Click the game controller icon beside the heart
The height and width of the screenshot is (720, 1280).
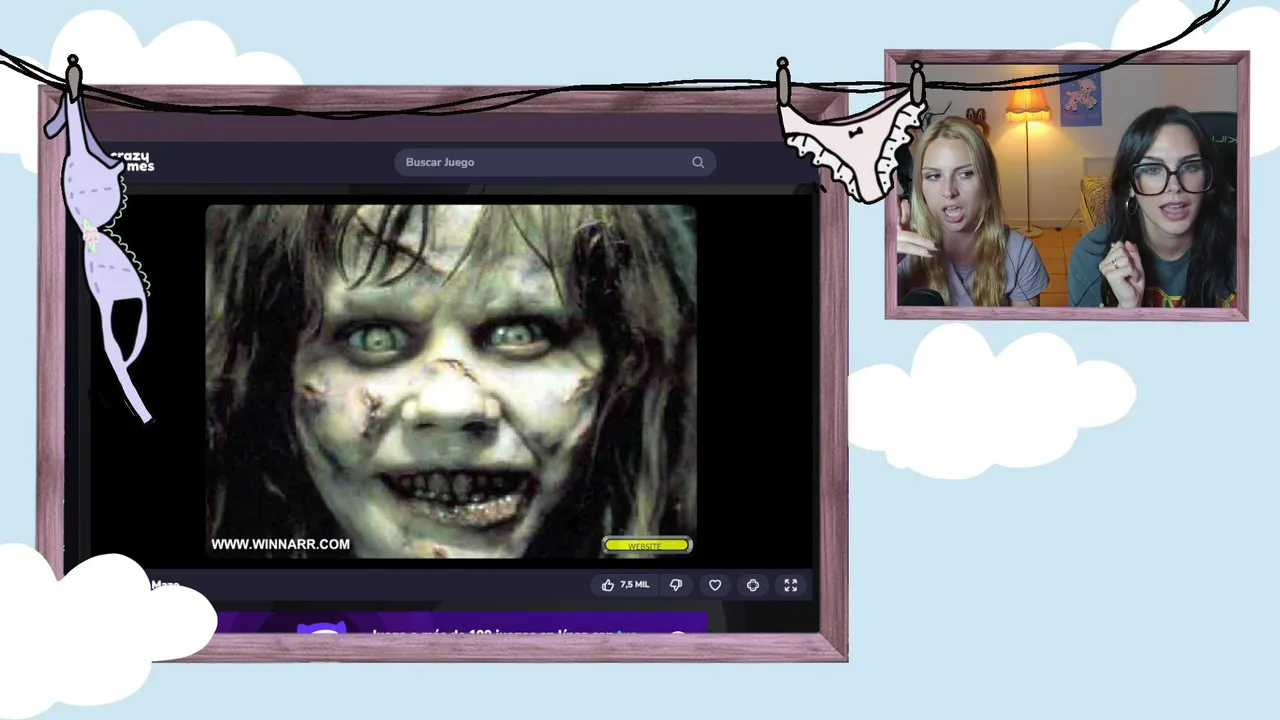click(x=753, y=585)
